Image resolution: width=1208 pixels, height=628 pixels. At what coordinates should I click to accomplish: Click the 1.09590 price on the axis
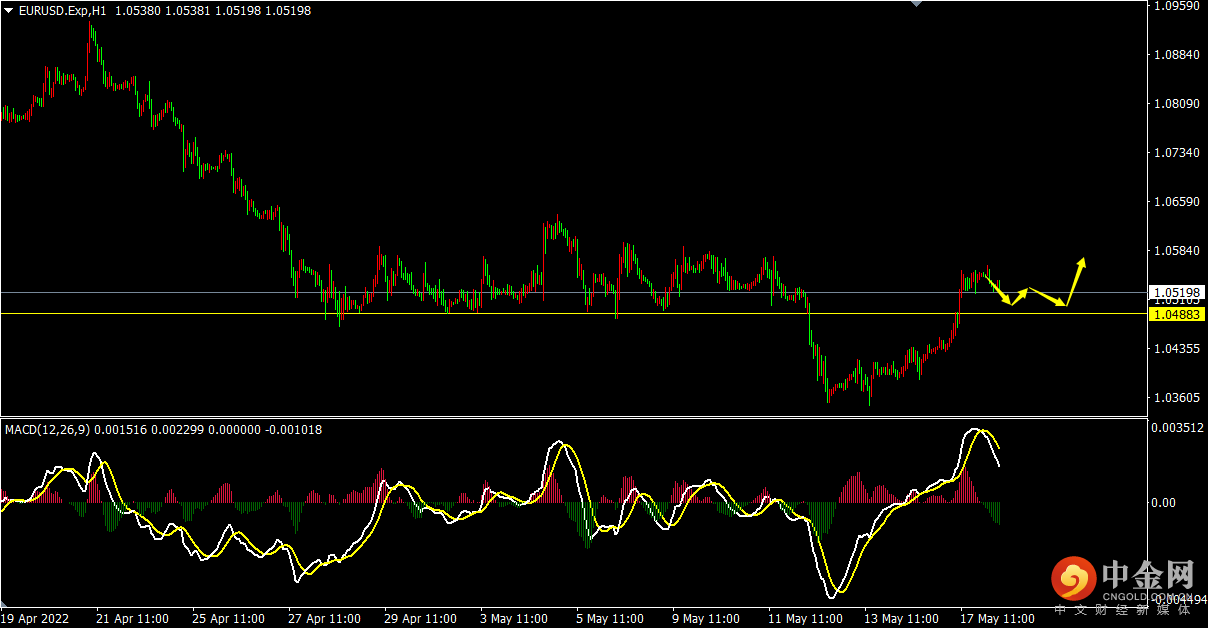pyautogui.click(x=1176, y=6)
